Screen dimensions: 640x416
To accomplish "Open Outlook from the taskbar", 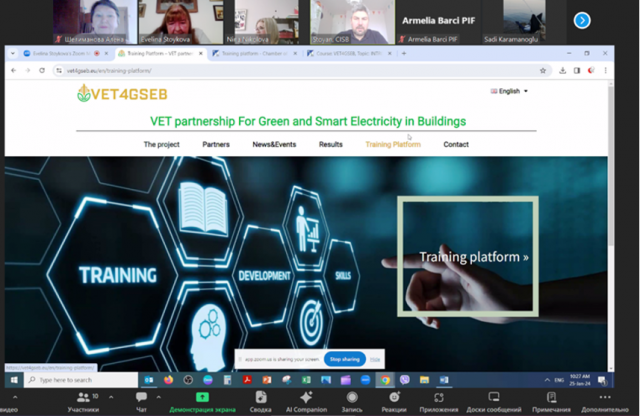I will coord(149,380).
